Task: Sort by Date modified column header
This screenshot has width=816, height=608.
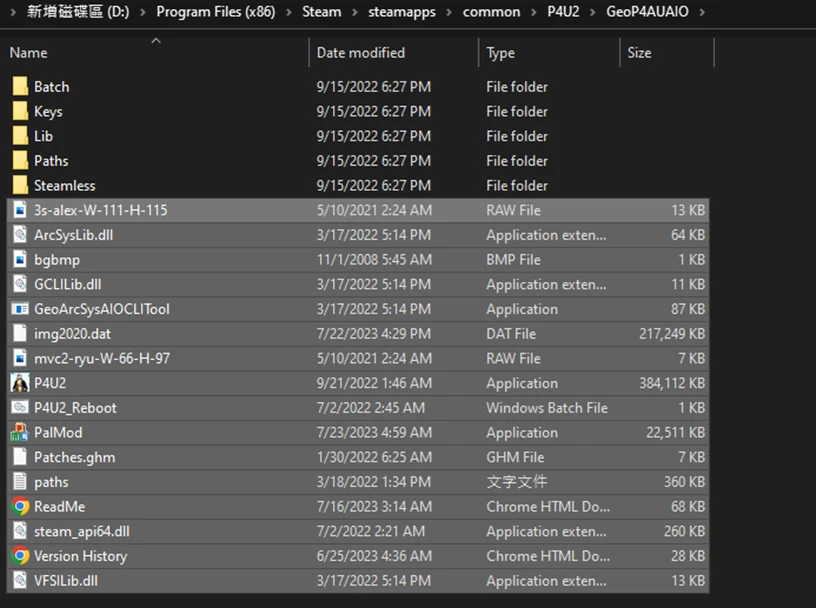Action: pyautogui.click(x=361, y=53)
